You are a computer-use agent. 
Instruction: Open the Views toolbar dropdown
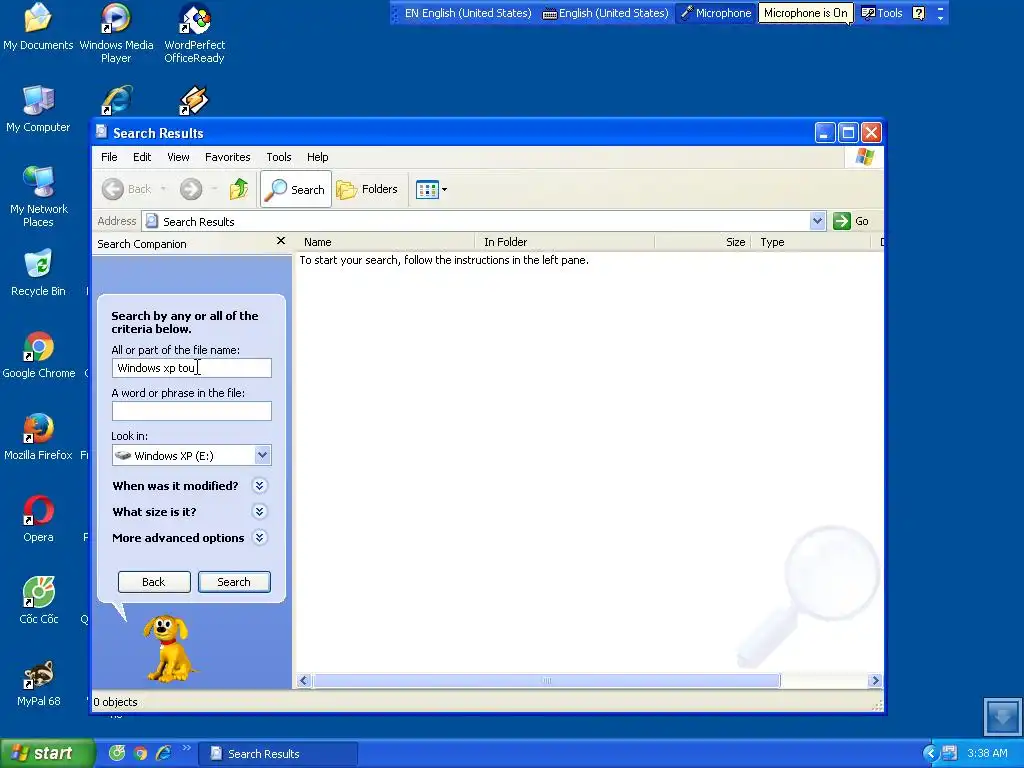click(x=432, y=189)
